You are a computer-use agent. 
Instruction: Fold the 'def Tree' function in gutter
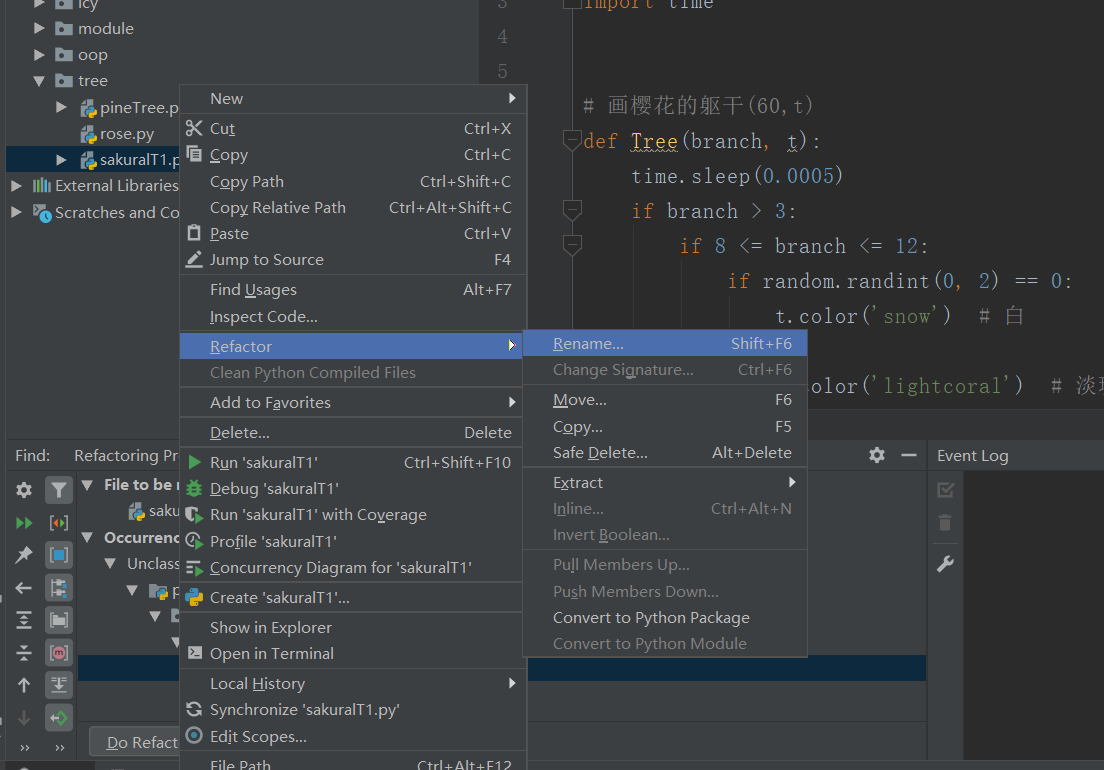572,141
